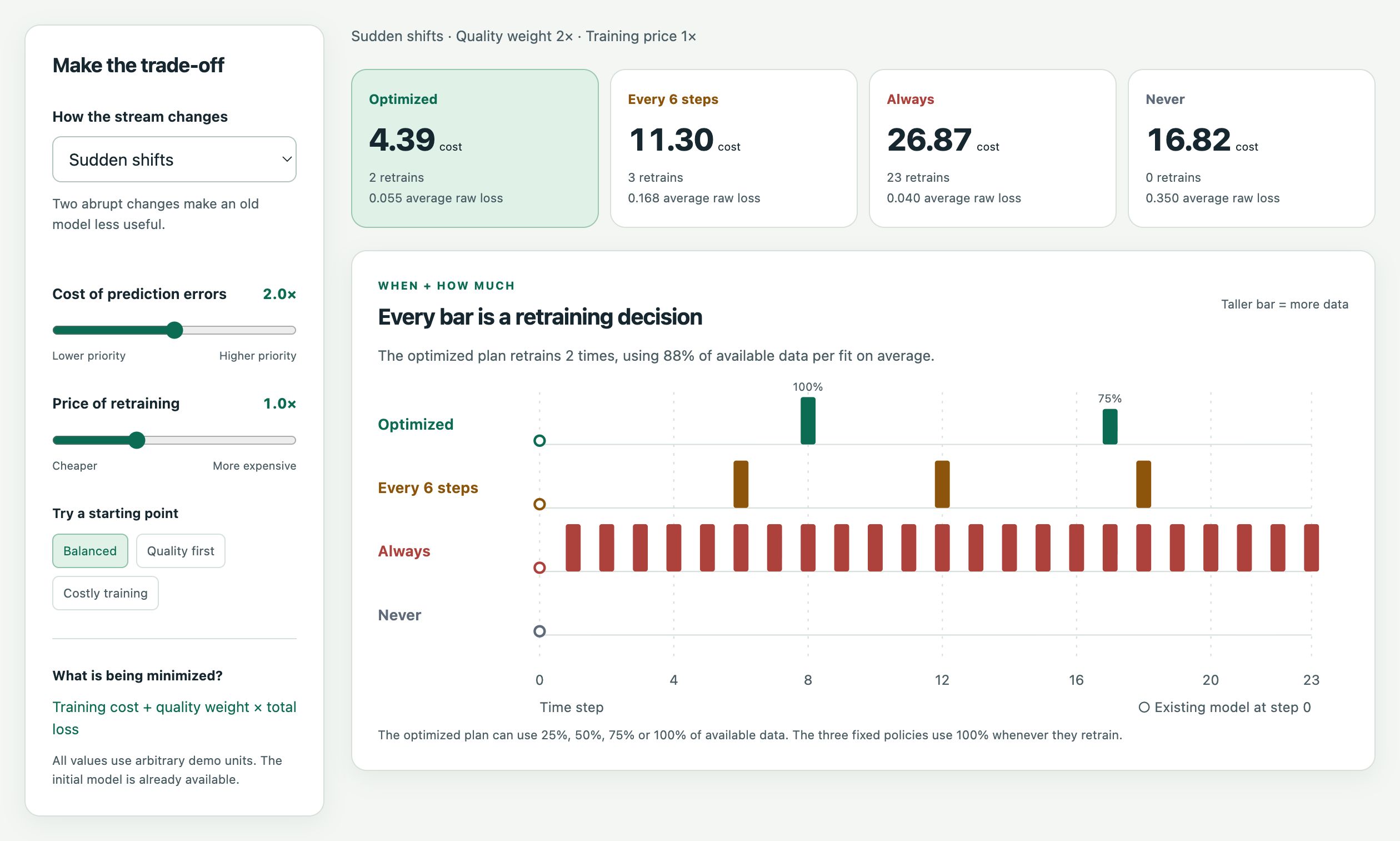Click the Optimized 100% bar at step 8
1400x841 pixels.
coord(808,420)
